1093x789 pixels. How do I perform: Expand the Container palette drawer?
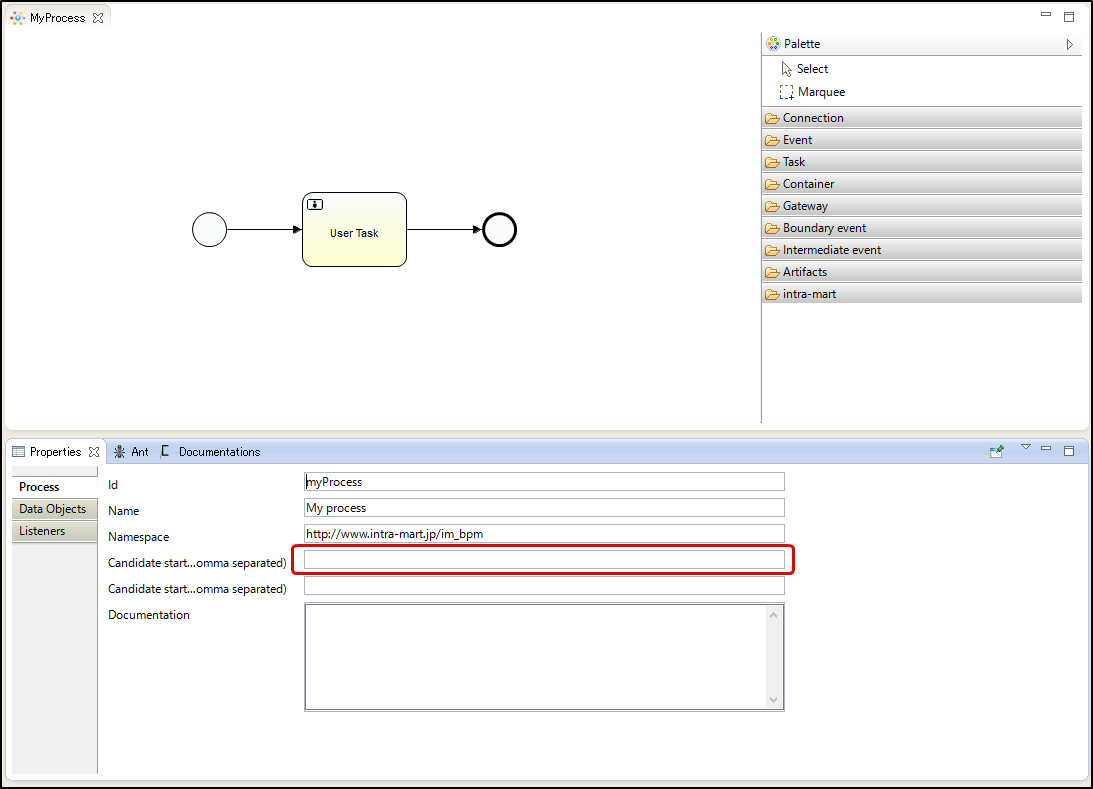point(922,184)
